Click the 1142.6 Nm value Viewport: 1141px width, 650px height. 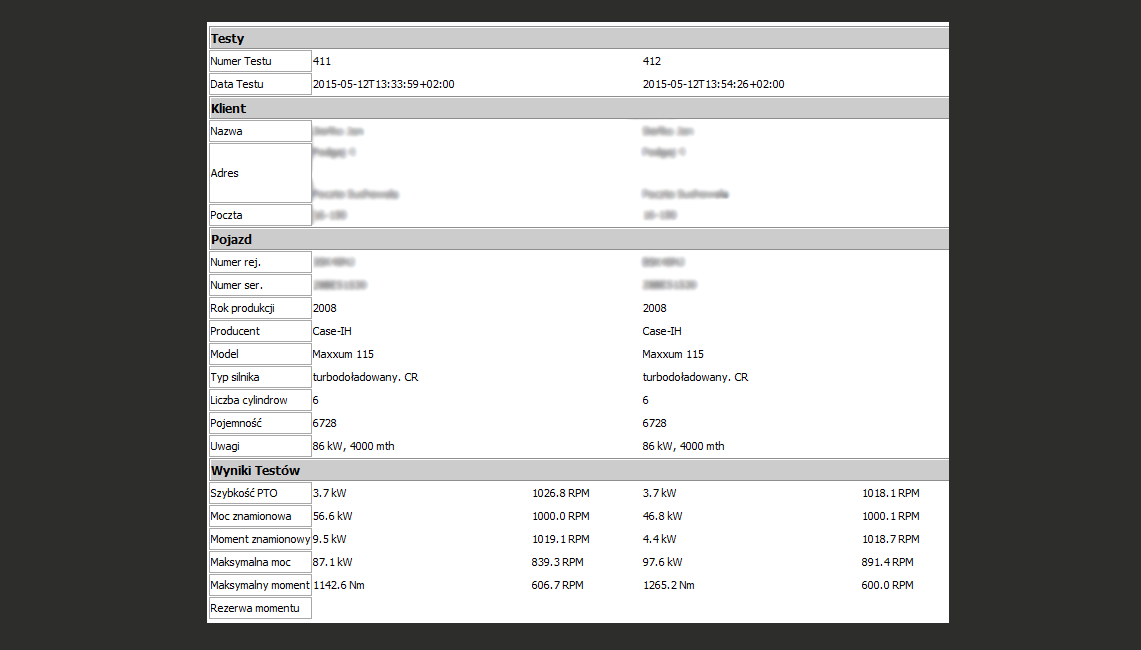coord(338,585)
